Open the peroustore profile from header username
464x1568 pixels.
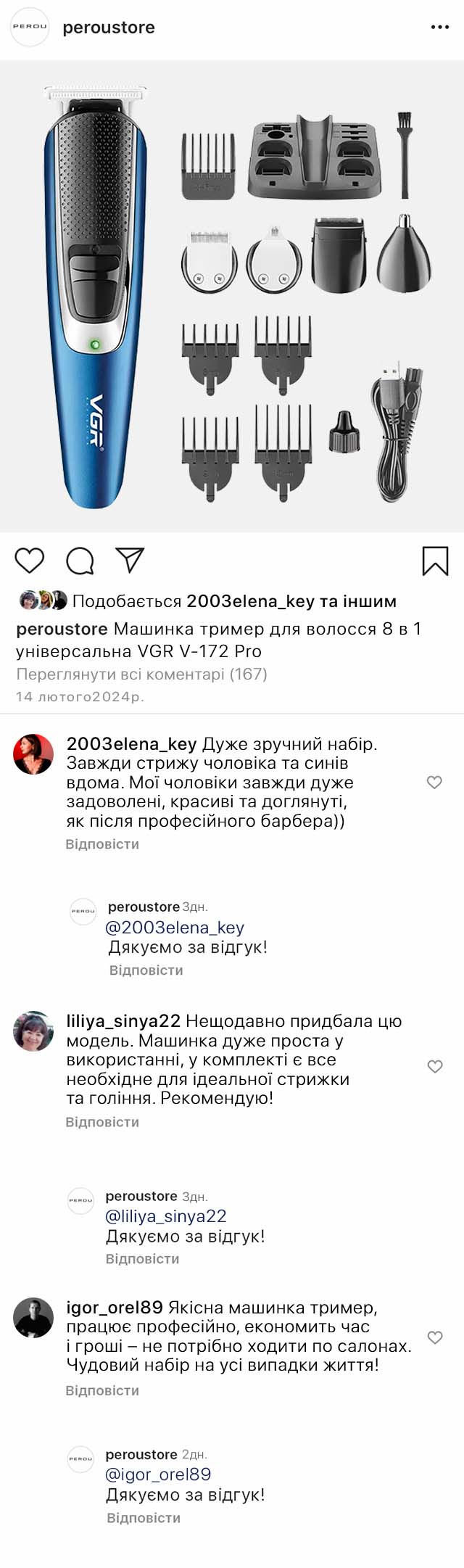[109, 28]
